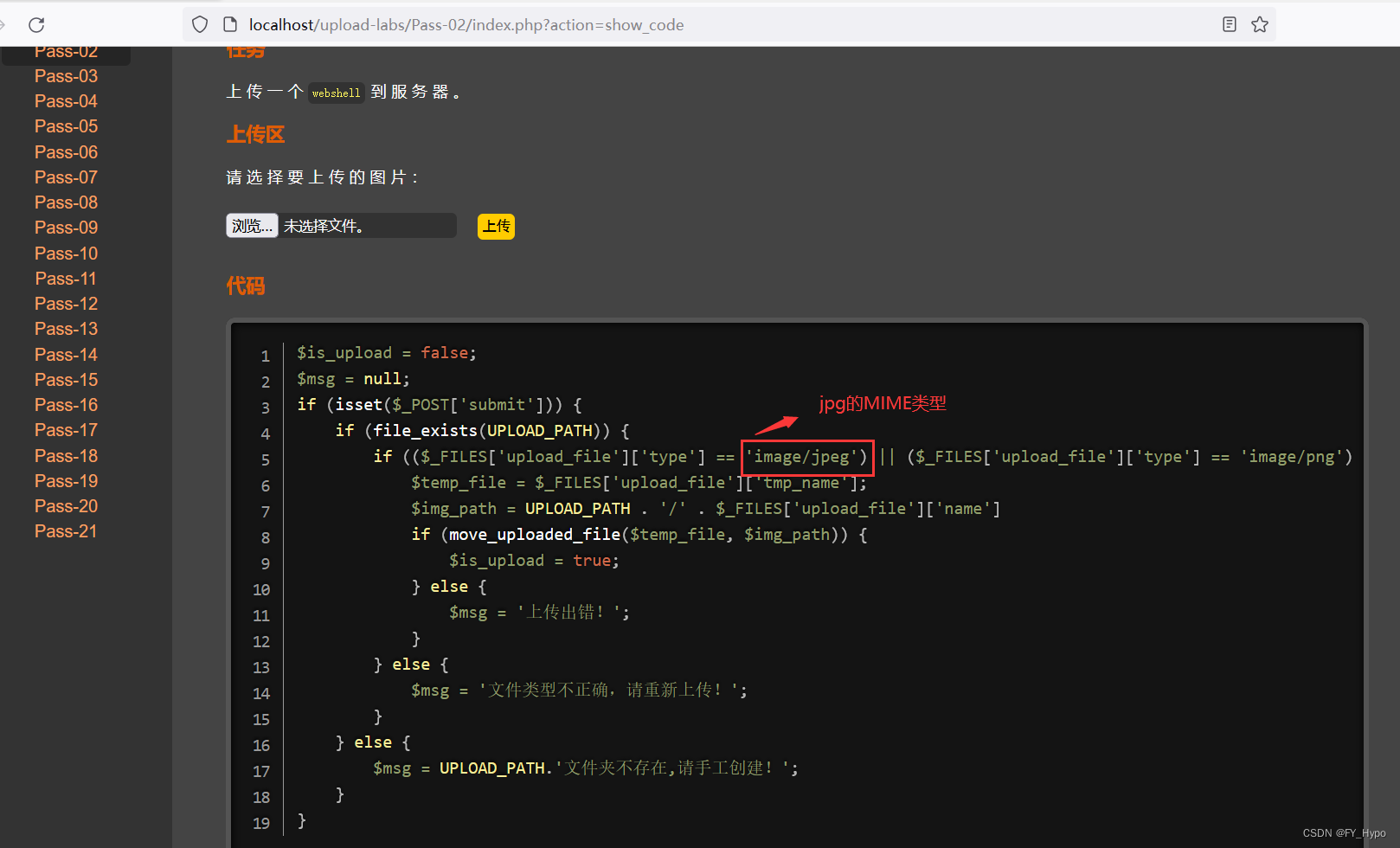This screenshot has width=1400, height=848.
Task: Click code line '$is_upload = false;'
Action: 387,353
